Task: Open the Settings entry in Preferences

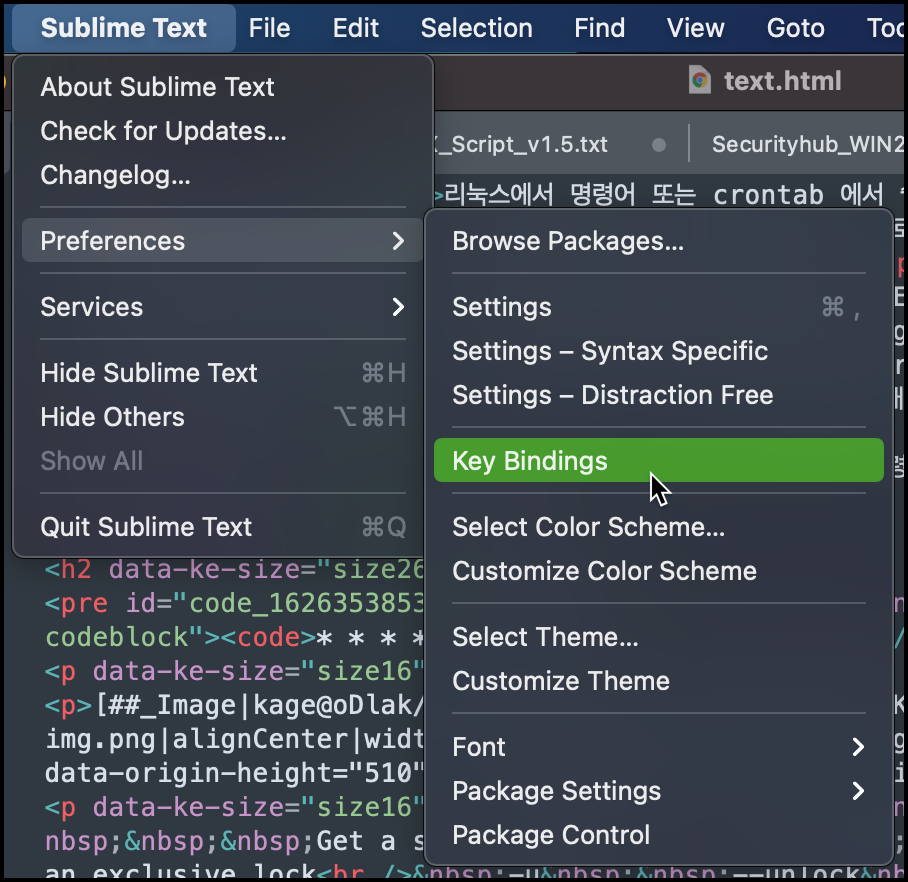Action: (658, 307)
